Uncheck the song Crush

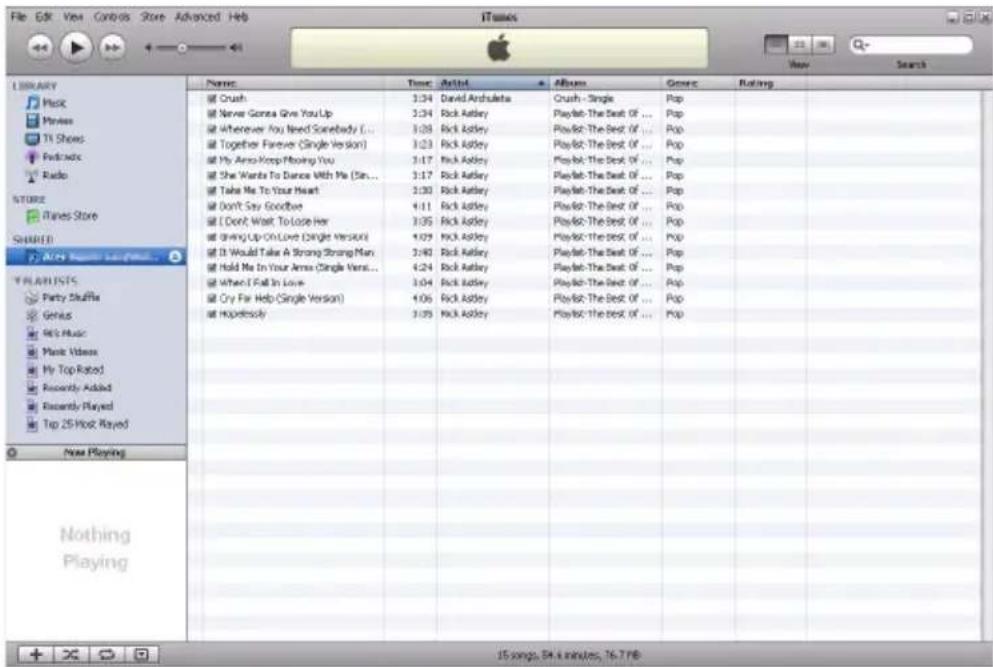pos(212,98)
